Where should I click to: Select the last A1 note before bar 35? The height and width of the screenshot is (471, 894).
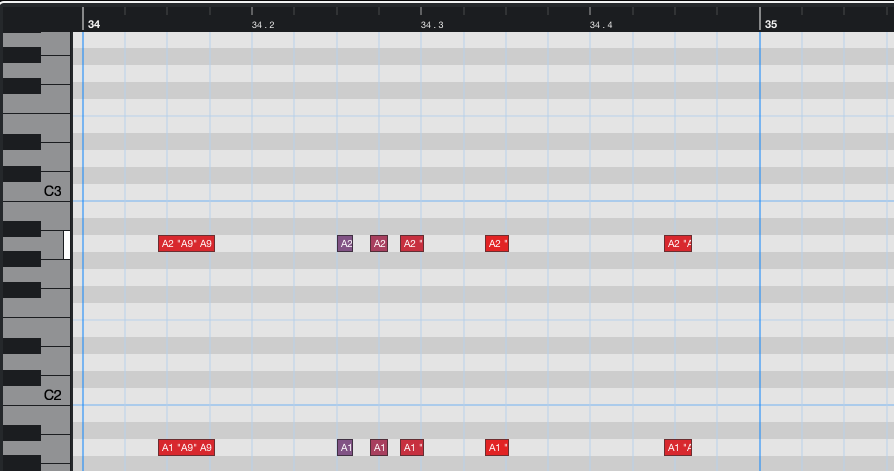[678, 447]
